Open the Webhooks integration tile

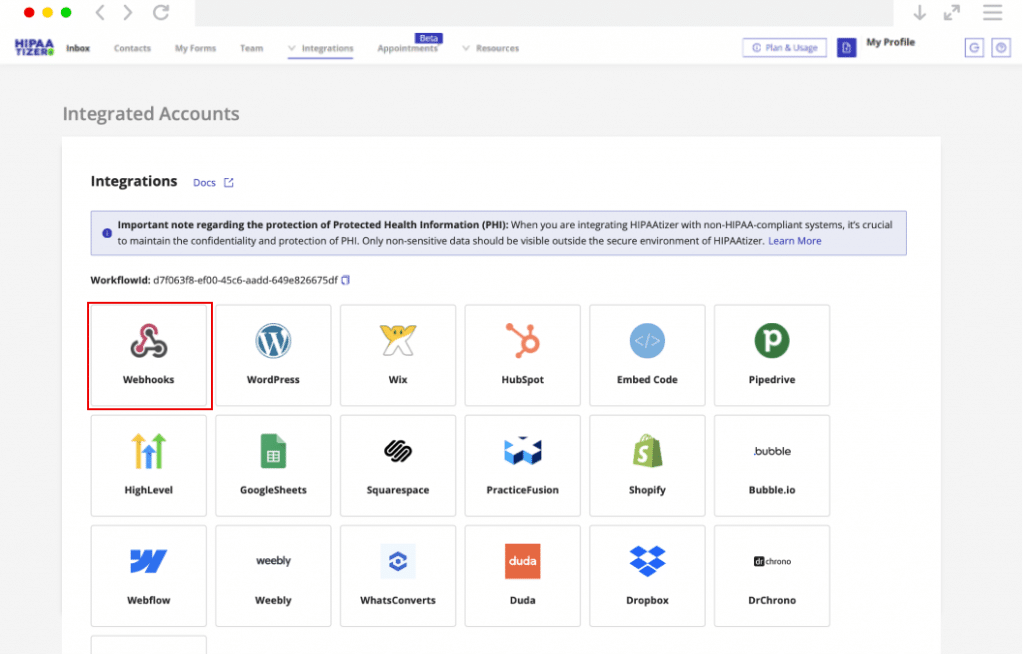(149, 355)
